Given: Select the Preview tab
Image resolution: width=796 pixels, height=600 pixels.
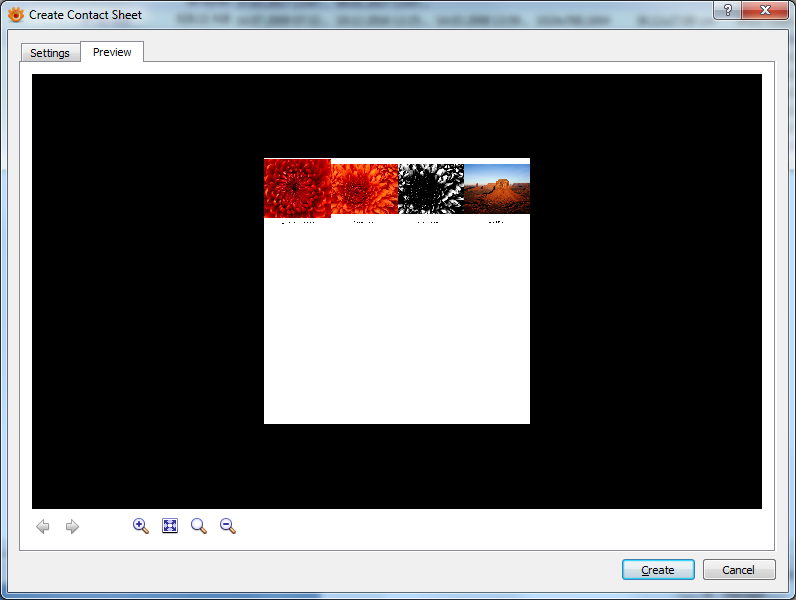Looking at the screenshot, I should (112, 52).
